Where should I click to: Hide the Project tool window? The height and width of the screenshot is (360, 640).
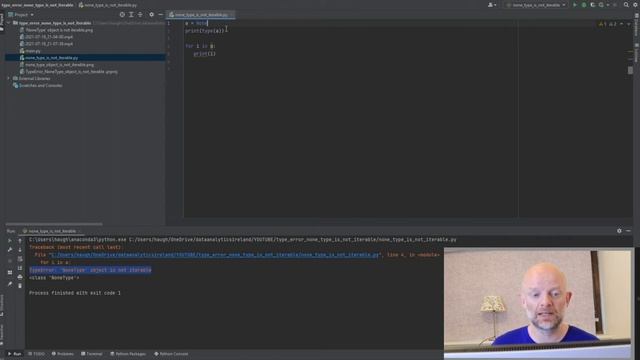(x=160, y=14)
